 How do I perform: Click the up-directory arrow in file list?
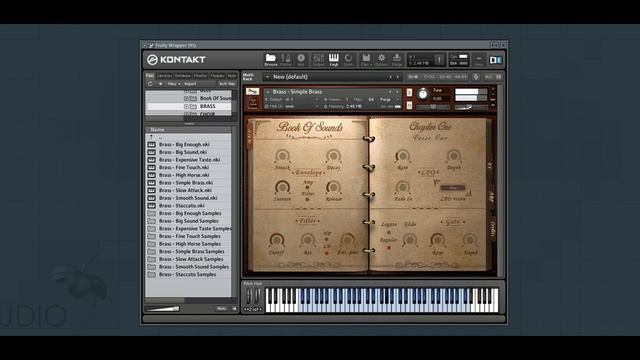click(151, 137)
